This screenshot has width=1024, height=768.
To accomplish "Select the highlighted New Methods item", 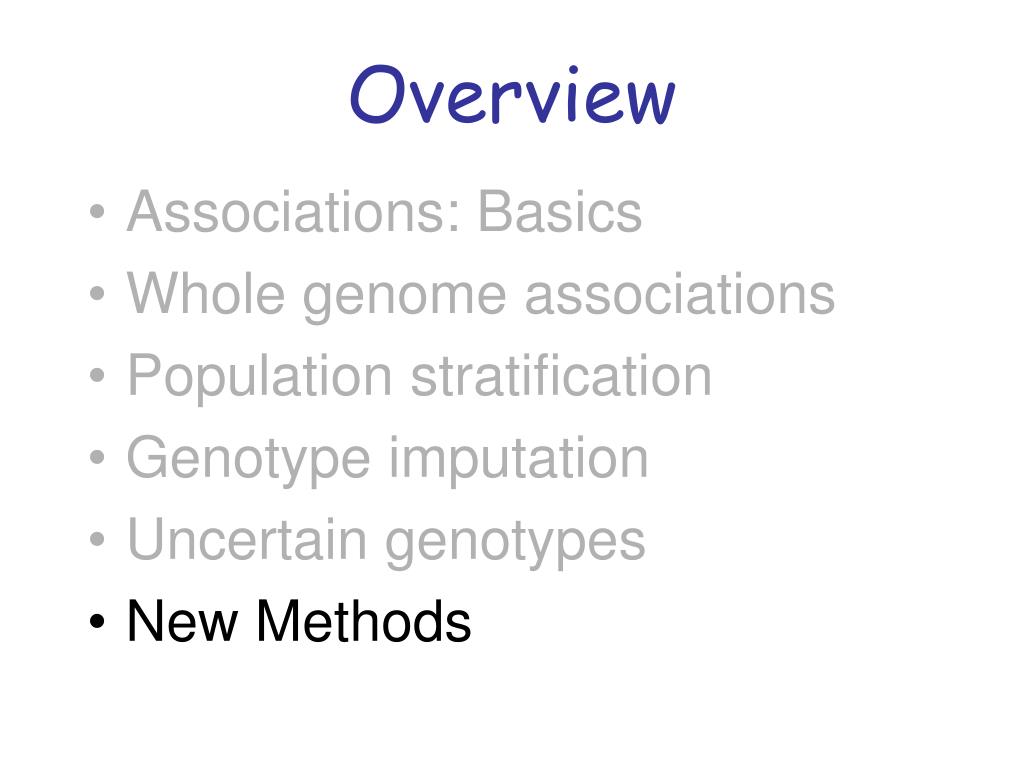I will pyautogui.click(x=299, y=621).
